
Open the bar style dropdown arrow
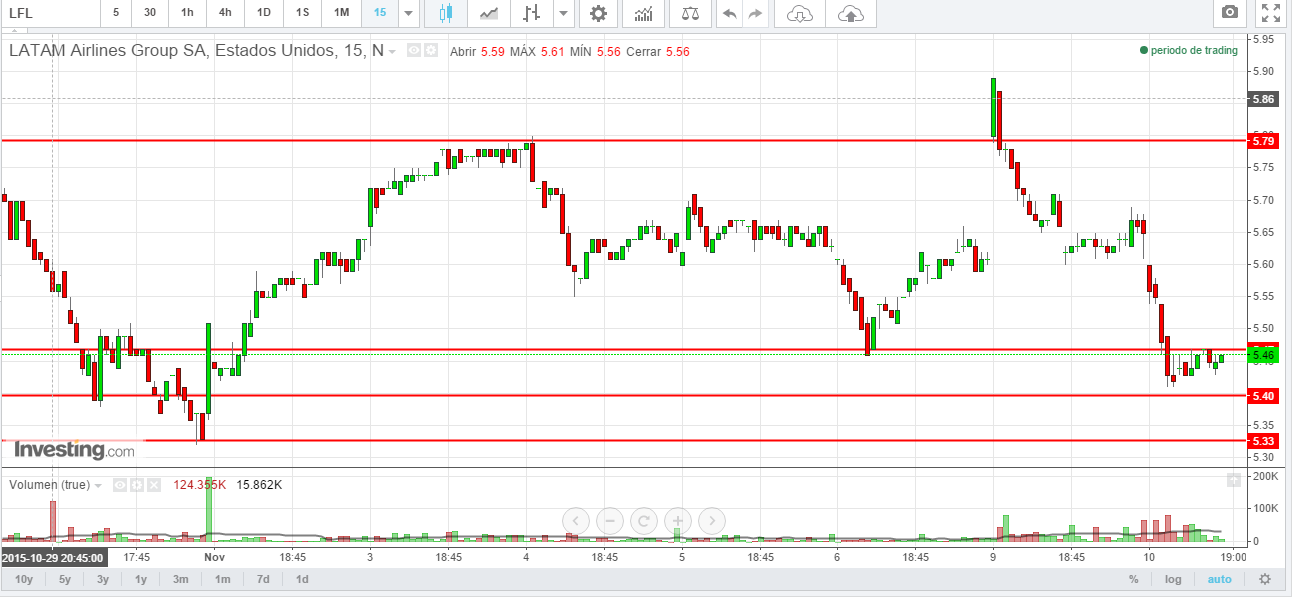[x=563, y=13]
